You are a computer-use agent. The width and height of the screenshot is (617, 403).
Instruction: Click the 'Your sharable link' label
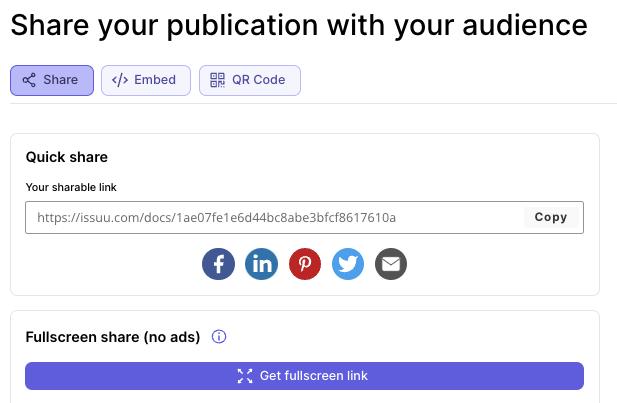pyautogui.click(x=71, y=187)
